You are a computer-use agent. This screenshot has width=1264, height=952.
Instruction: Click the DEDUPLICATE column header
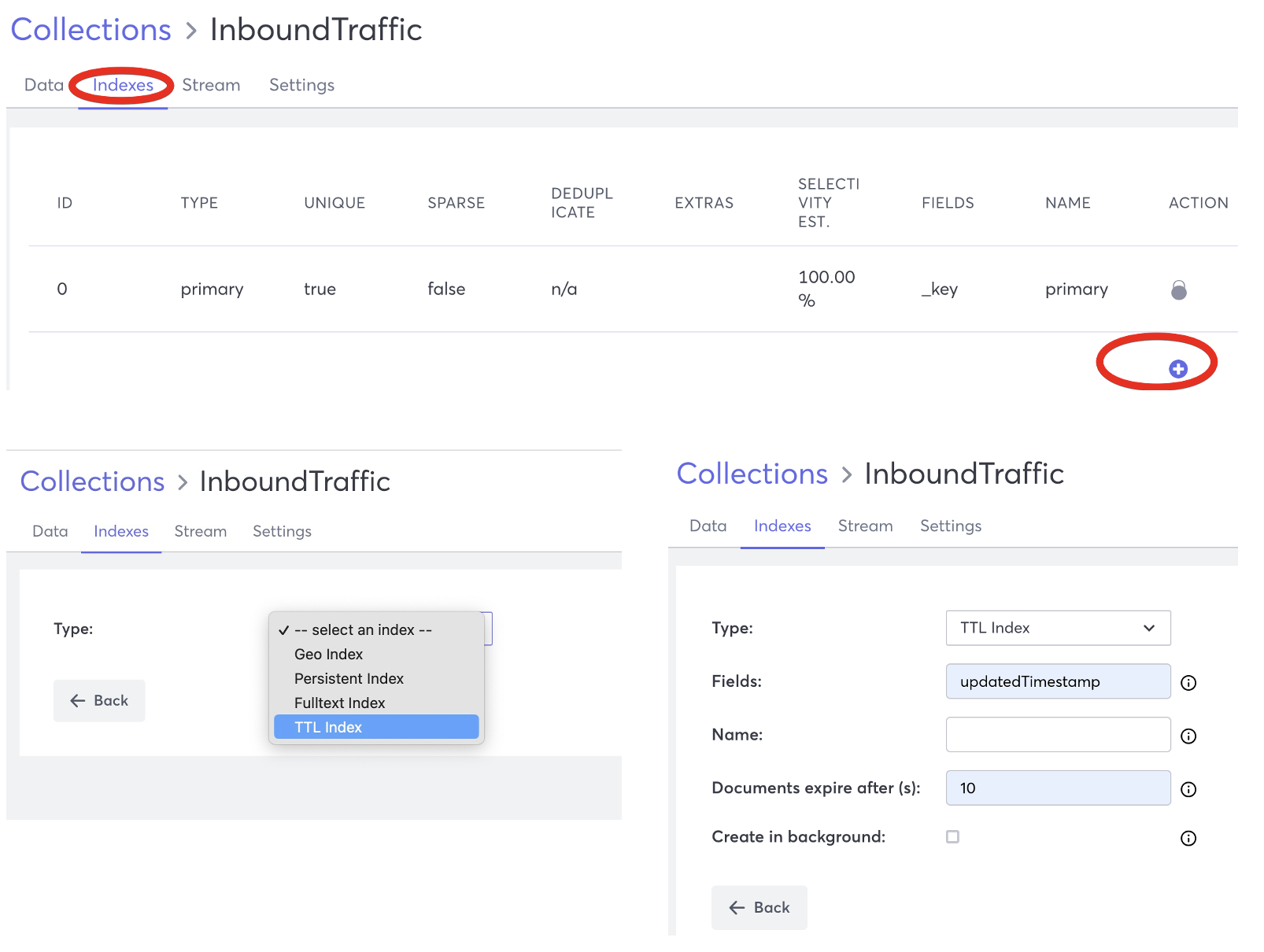582,203
